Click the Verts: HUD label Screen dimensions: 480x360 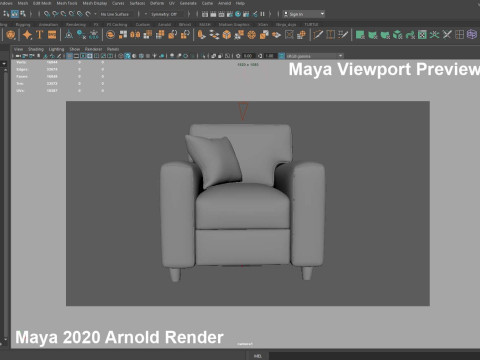[x=21, y=62]
